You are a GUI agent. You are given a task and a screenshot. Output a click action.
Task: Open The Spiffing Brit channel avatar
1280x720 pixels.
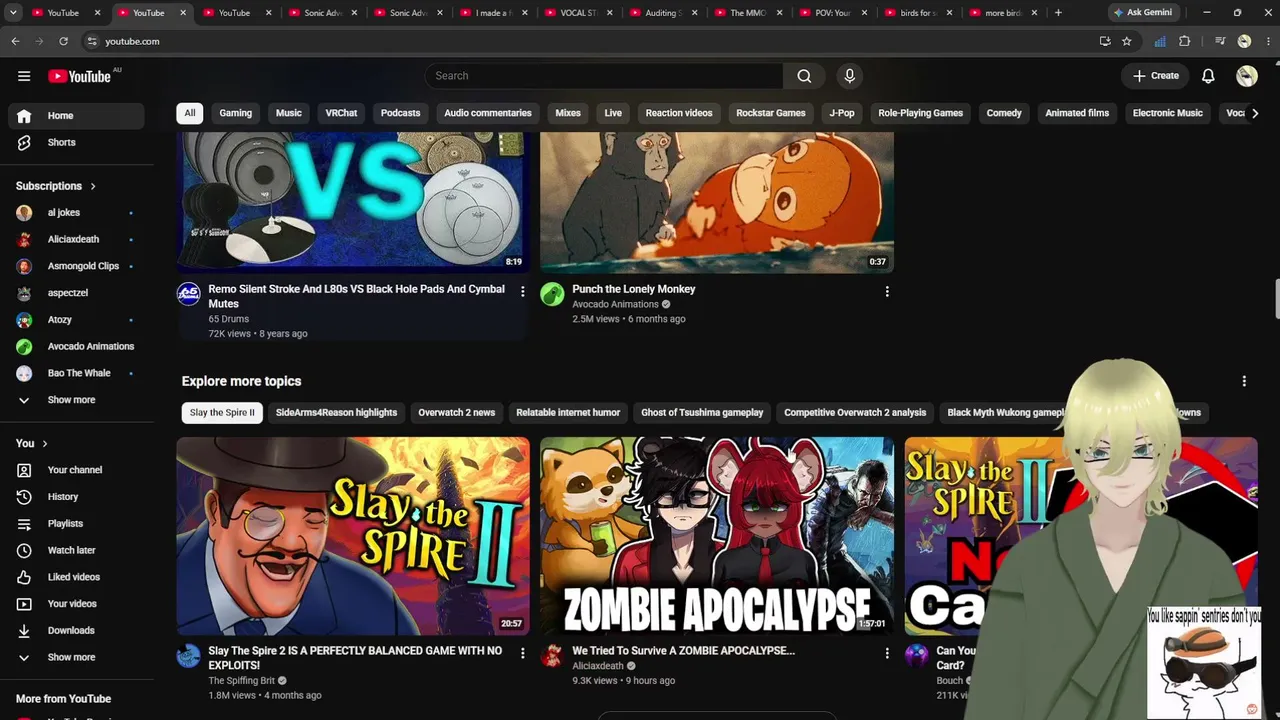pos(189,656)
